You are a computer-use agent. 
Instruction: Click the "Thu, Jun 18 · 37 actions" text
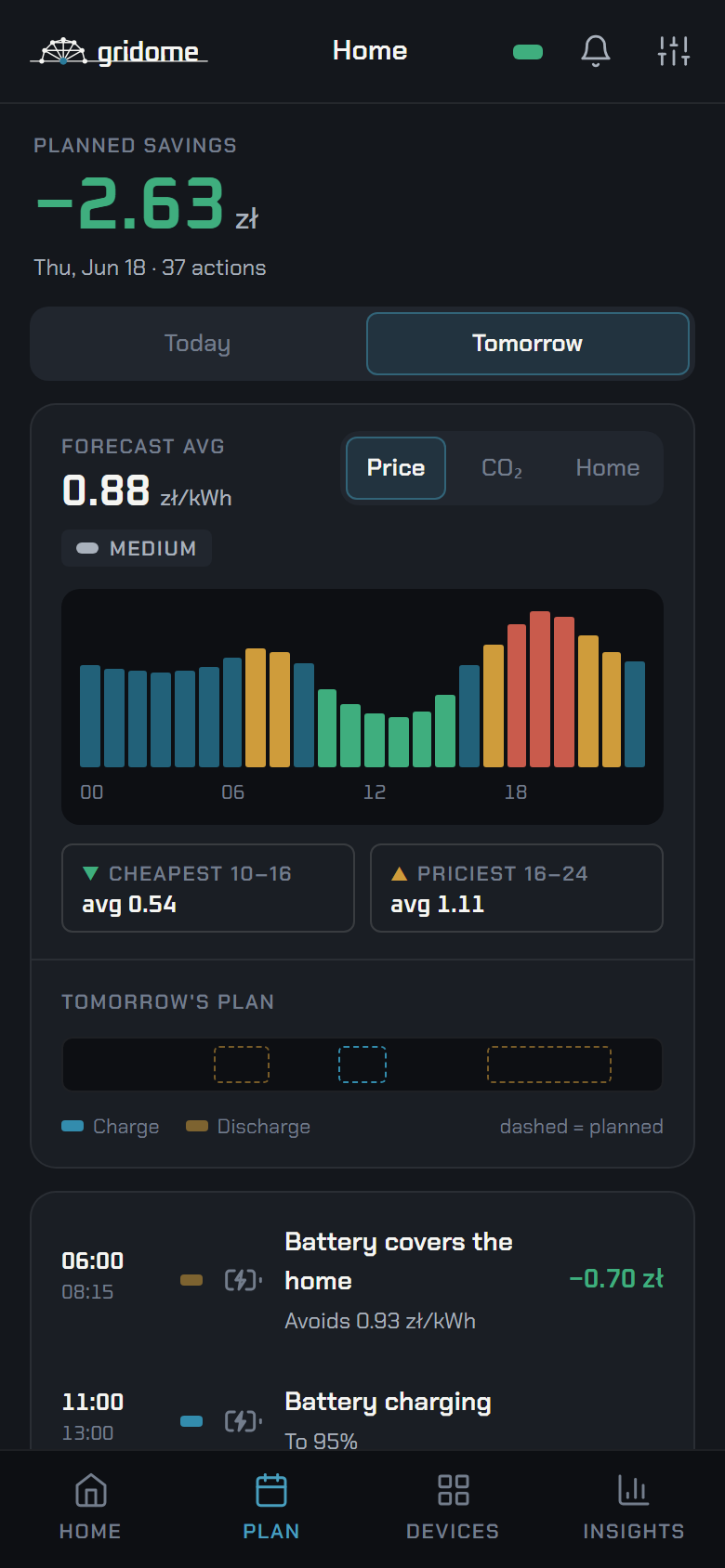(x=150, y=268)
